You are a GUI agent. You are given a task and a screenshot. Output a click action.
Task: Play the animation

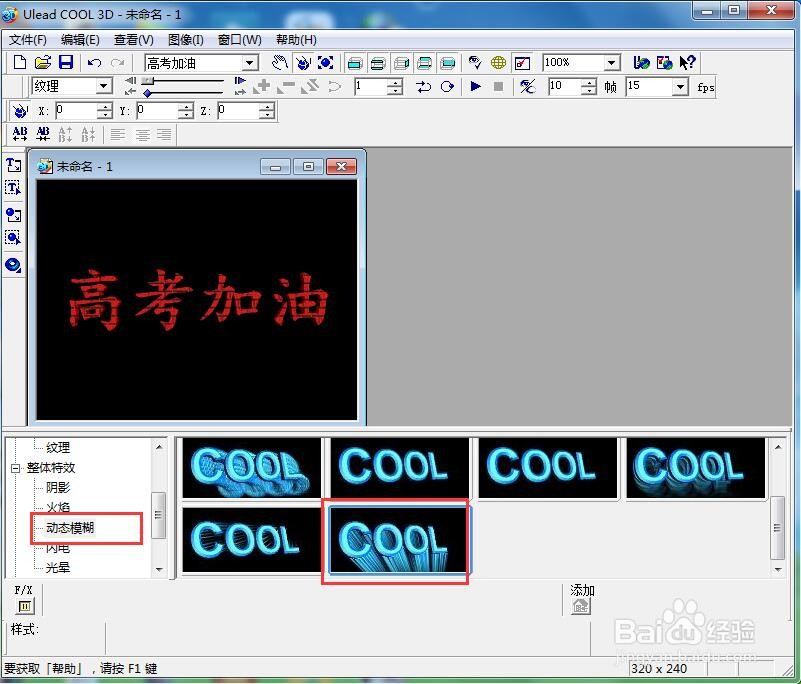click(x=476, y=86)
